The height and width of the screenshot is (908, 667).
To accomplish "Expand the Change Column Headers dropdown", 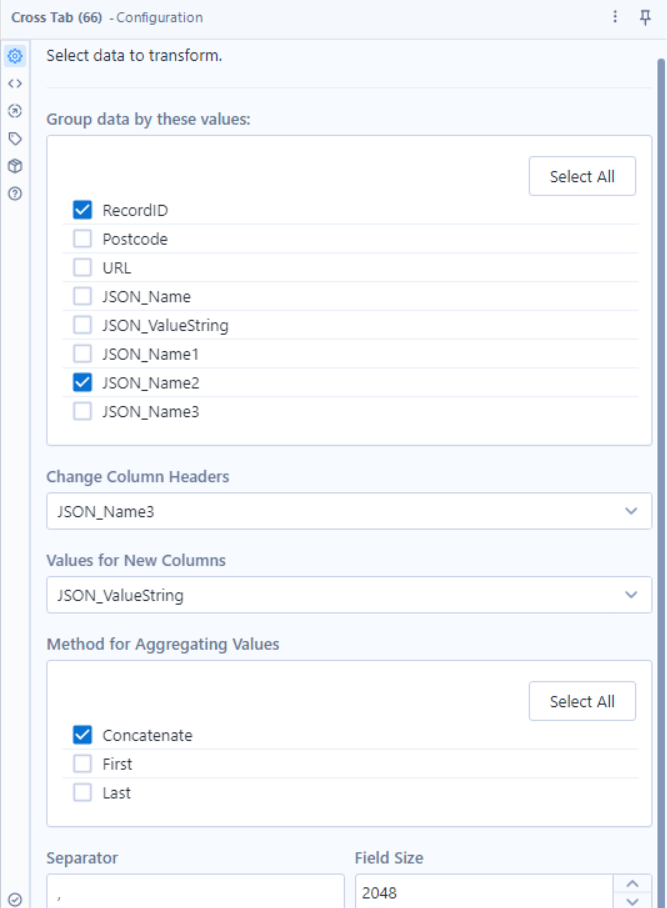I will pos(349,511).
